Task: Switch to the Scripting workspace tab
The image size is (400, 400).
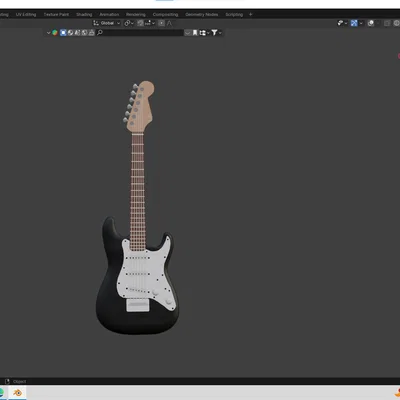Action: tap(234, 14)
